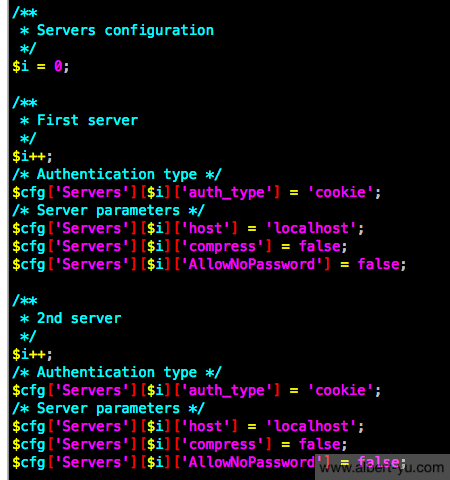Click 'Authentication type' comment in First server section

click(x=117, y=174)
